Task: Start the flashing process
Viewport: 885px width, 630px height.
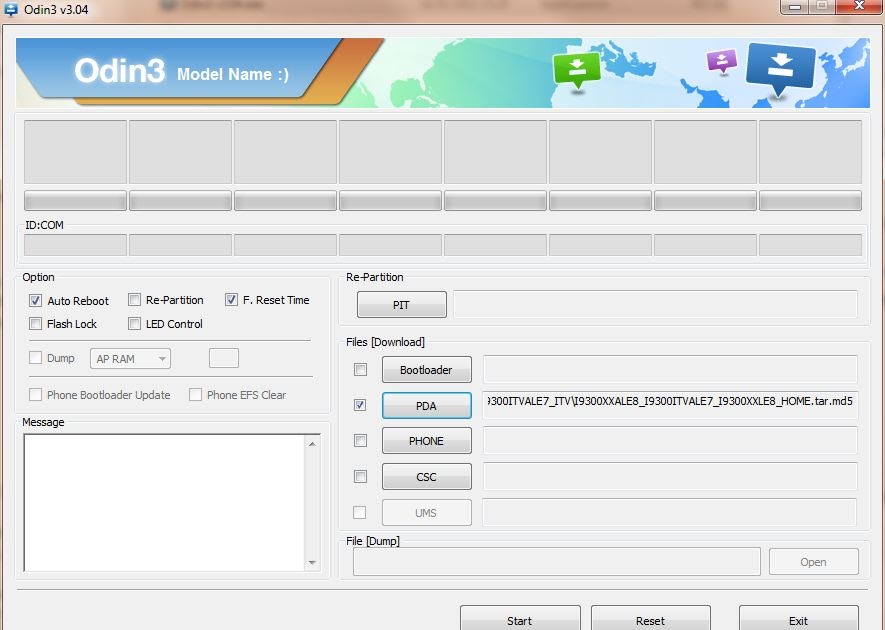Action: [x=520, y=619]
